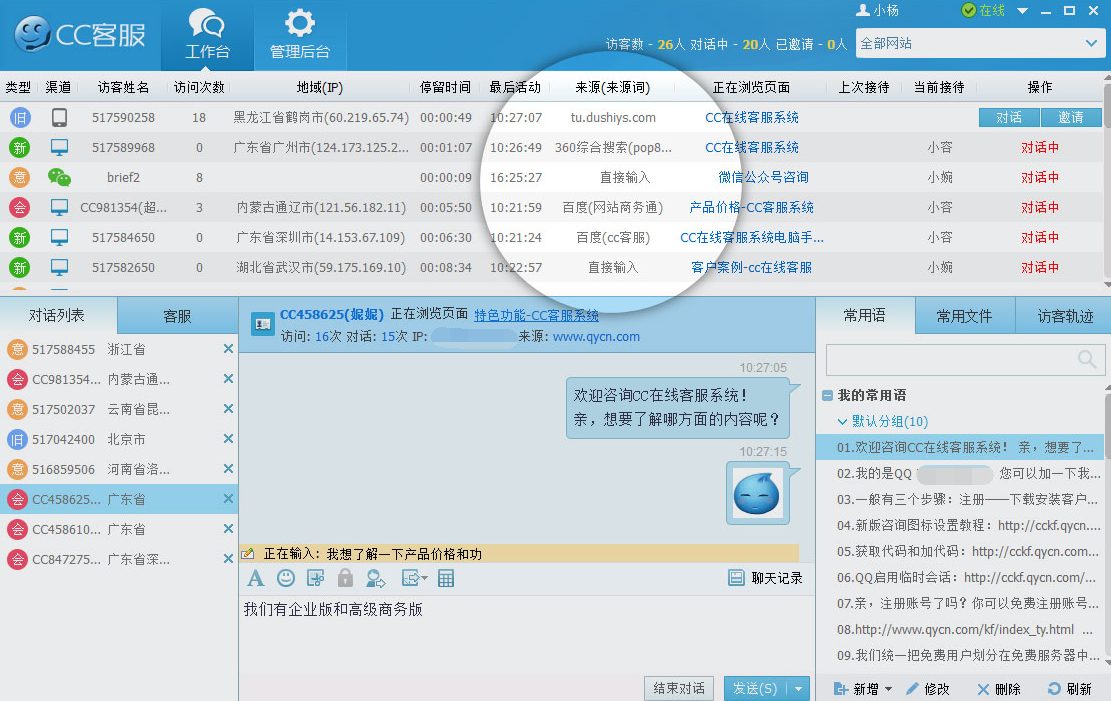
Task: Close the 517588455 浙江省 conversation
Action: tap(228, 349)
